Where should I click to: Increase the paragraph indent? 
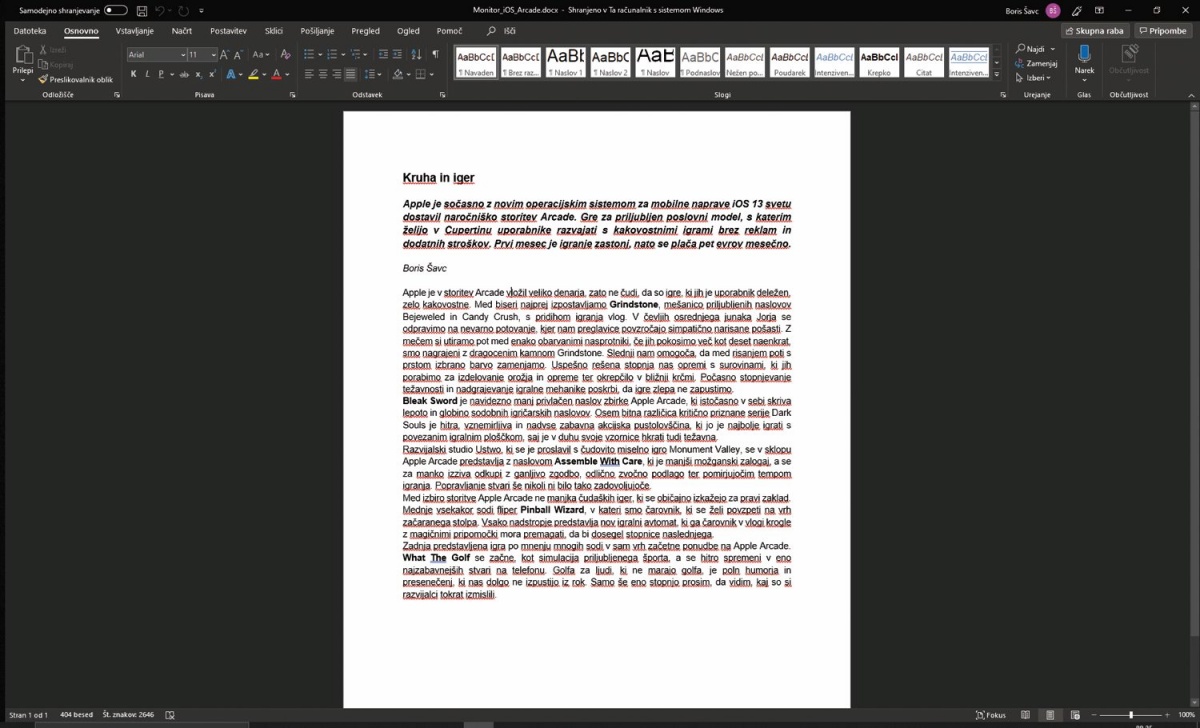[x=398, y=54]
